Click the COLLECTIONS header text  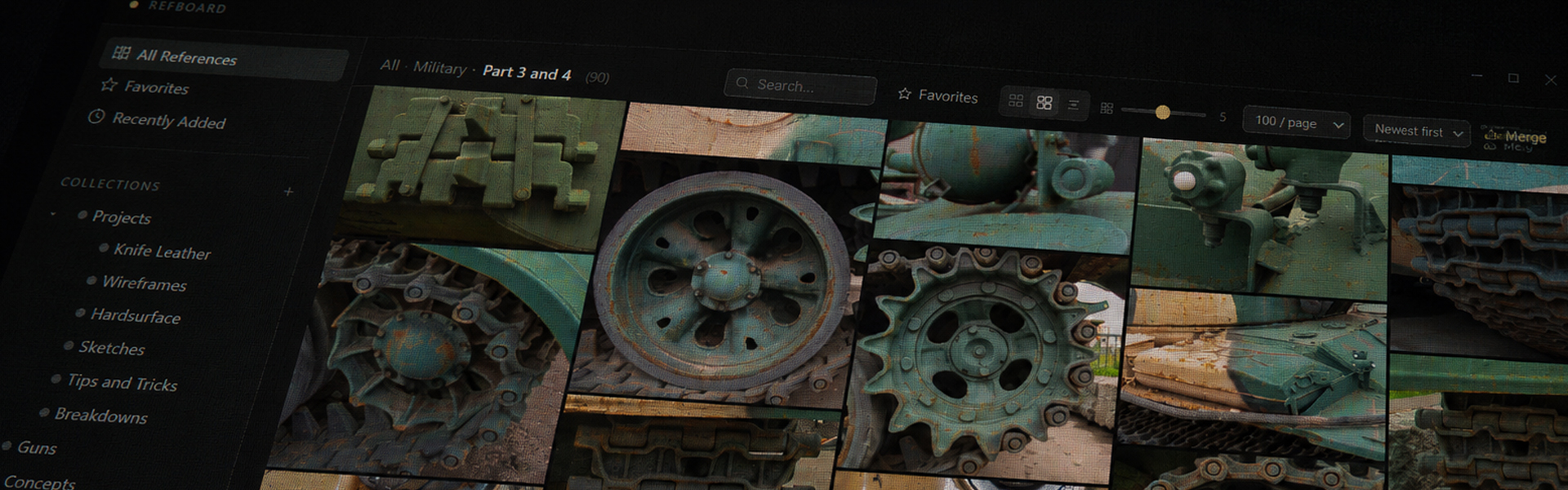click(x=110, y=184)
